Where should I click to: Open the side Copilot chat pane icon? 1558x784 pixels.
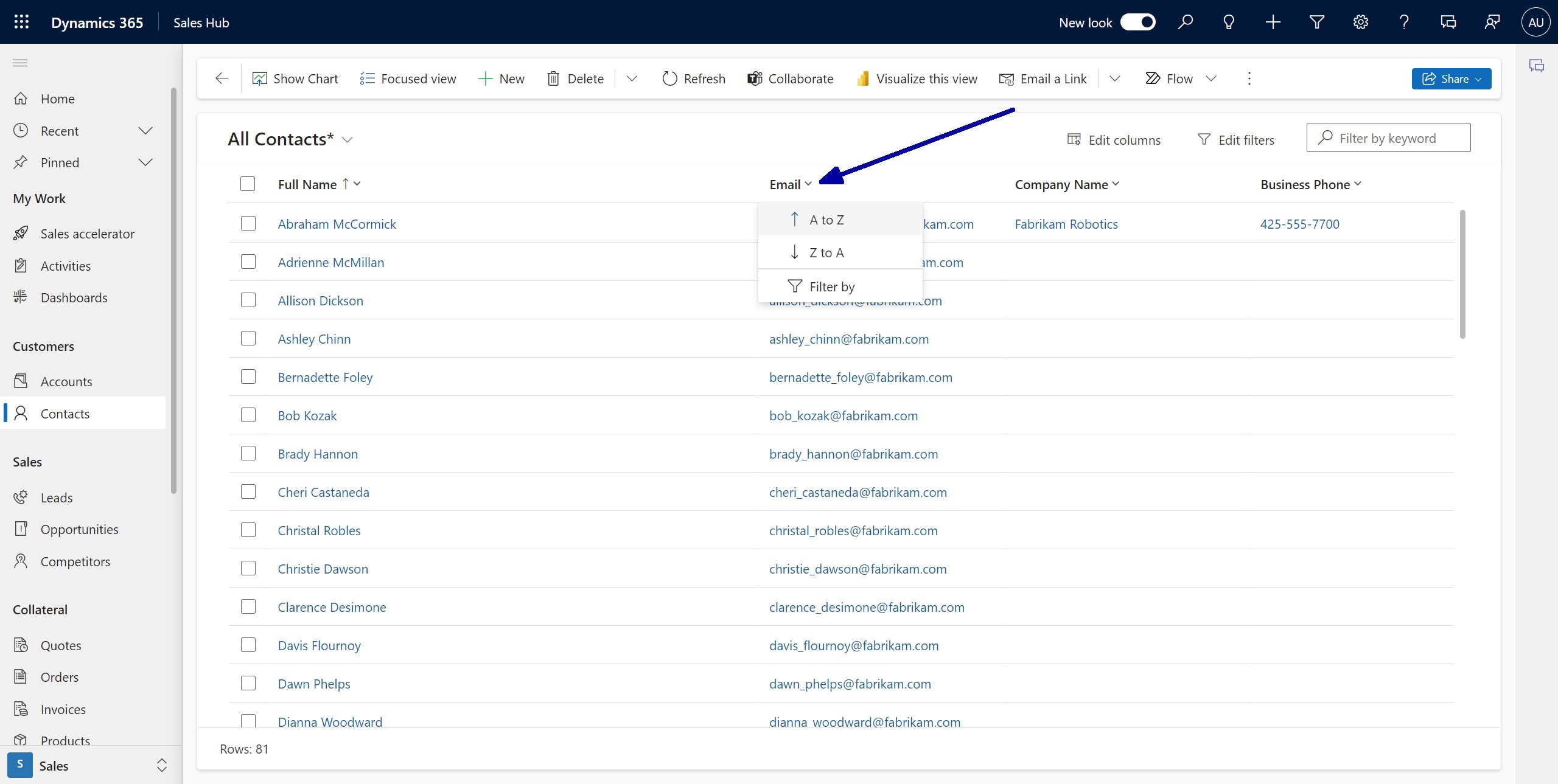[x=1536, y=66]
